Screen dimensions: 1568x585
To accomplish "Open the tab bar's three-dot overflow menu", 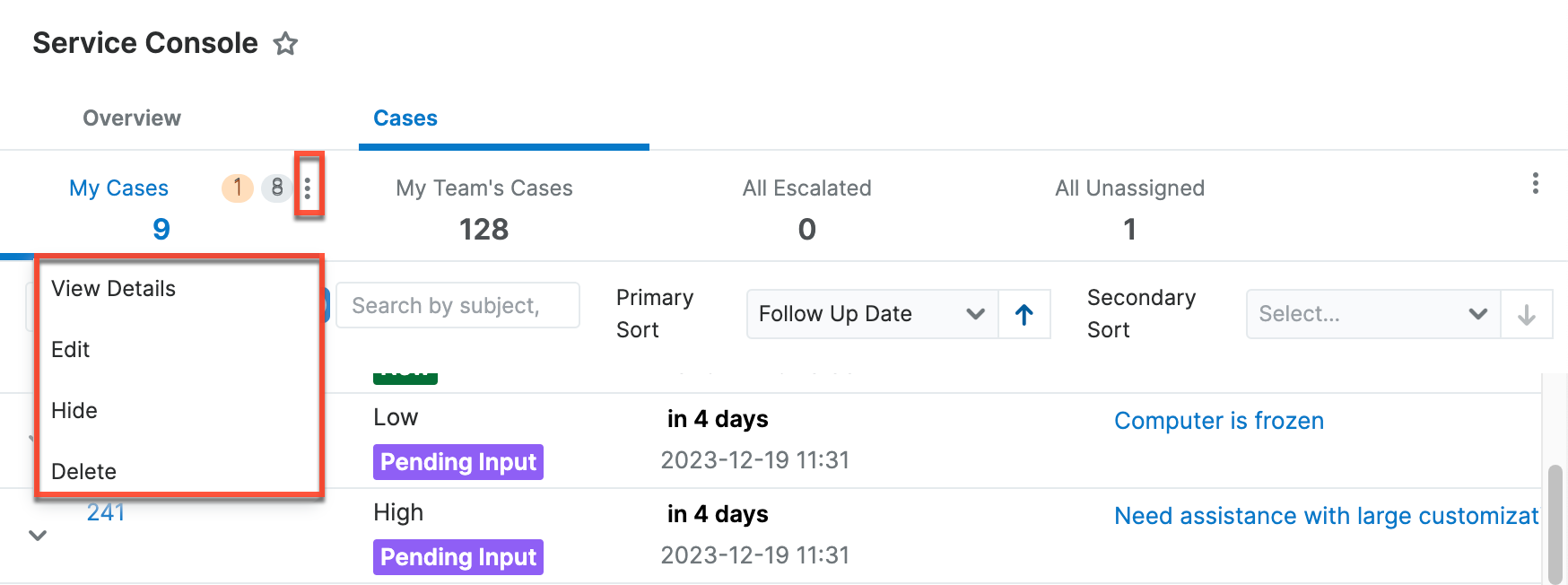I will 1535,184.
